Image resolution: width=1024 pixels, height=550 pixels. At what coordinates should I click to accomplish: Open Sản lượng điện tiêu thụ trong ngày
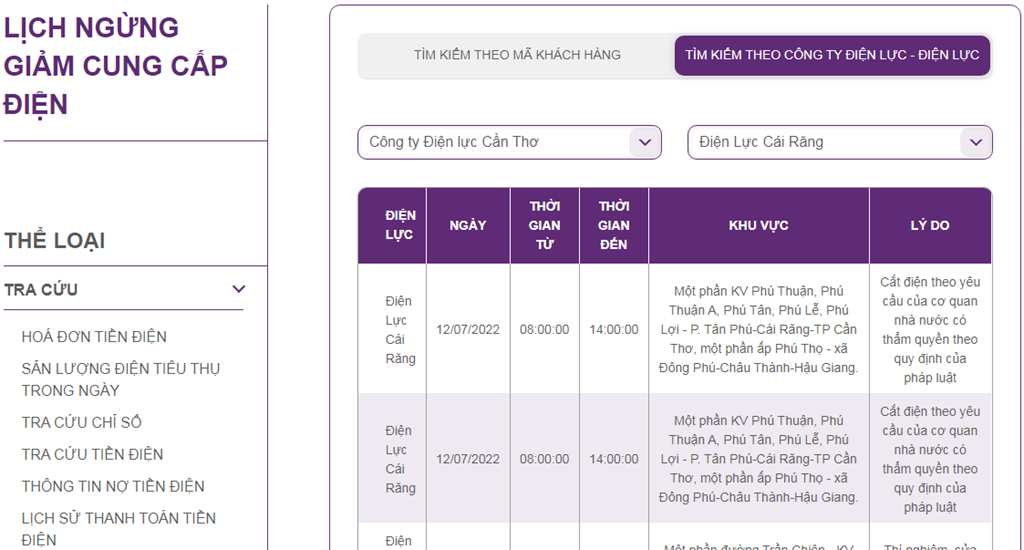coord(120,379)
